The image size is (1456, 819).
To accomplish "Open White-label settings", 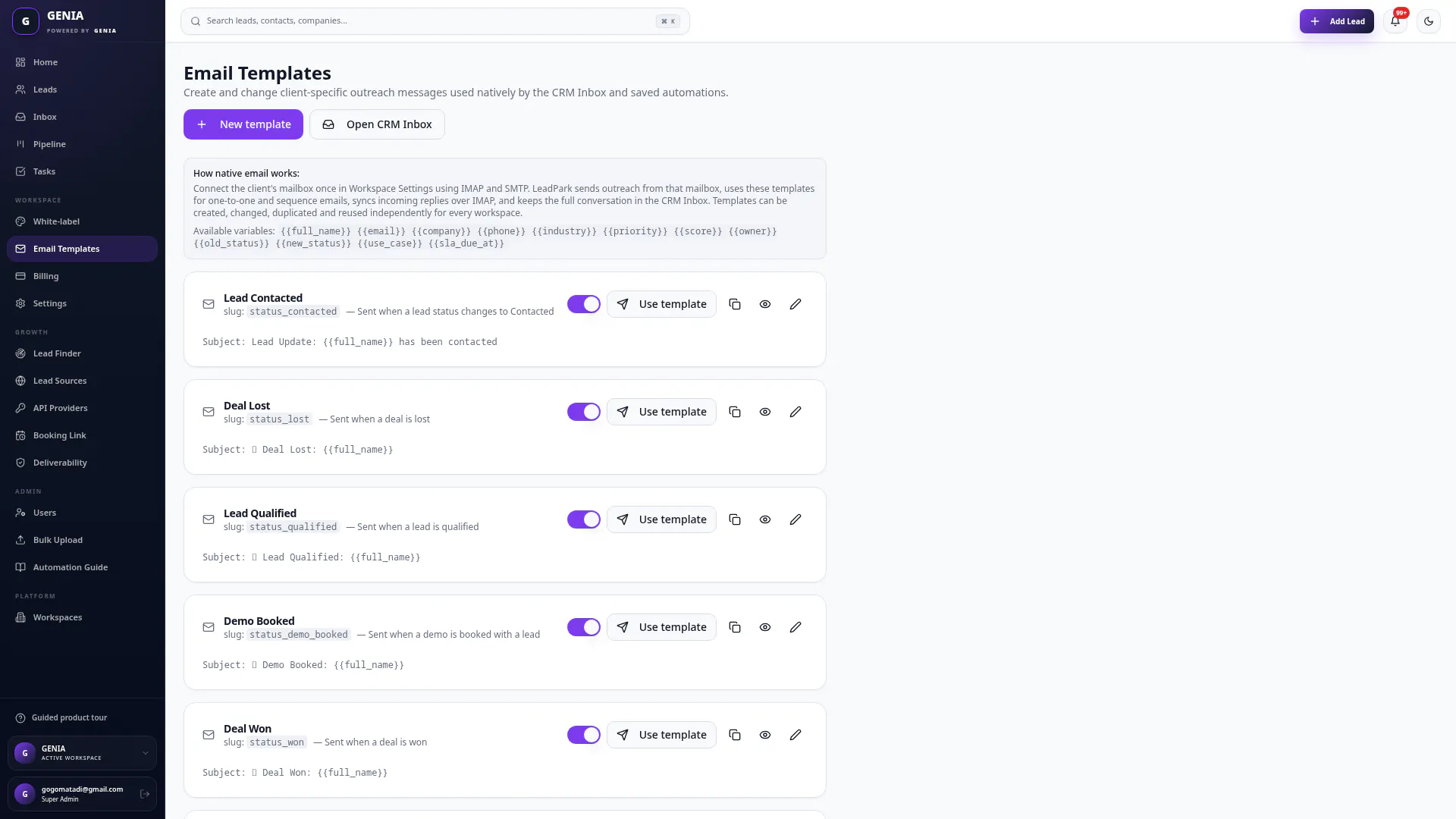I will click(82, 221).
